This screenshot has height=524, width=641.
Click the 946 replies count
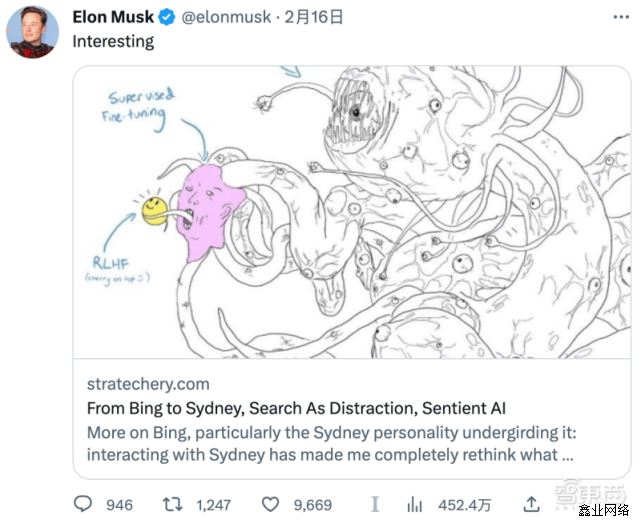119,505
